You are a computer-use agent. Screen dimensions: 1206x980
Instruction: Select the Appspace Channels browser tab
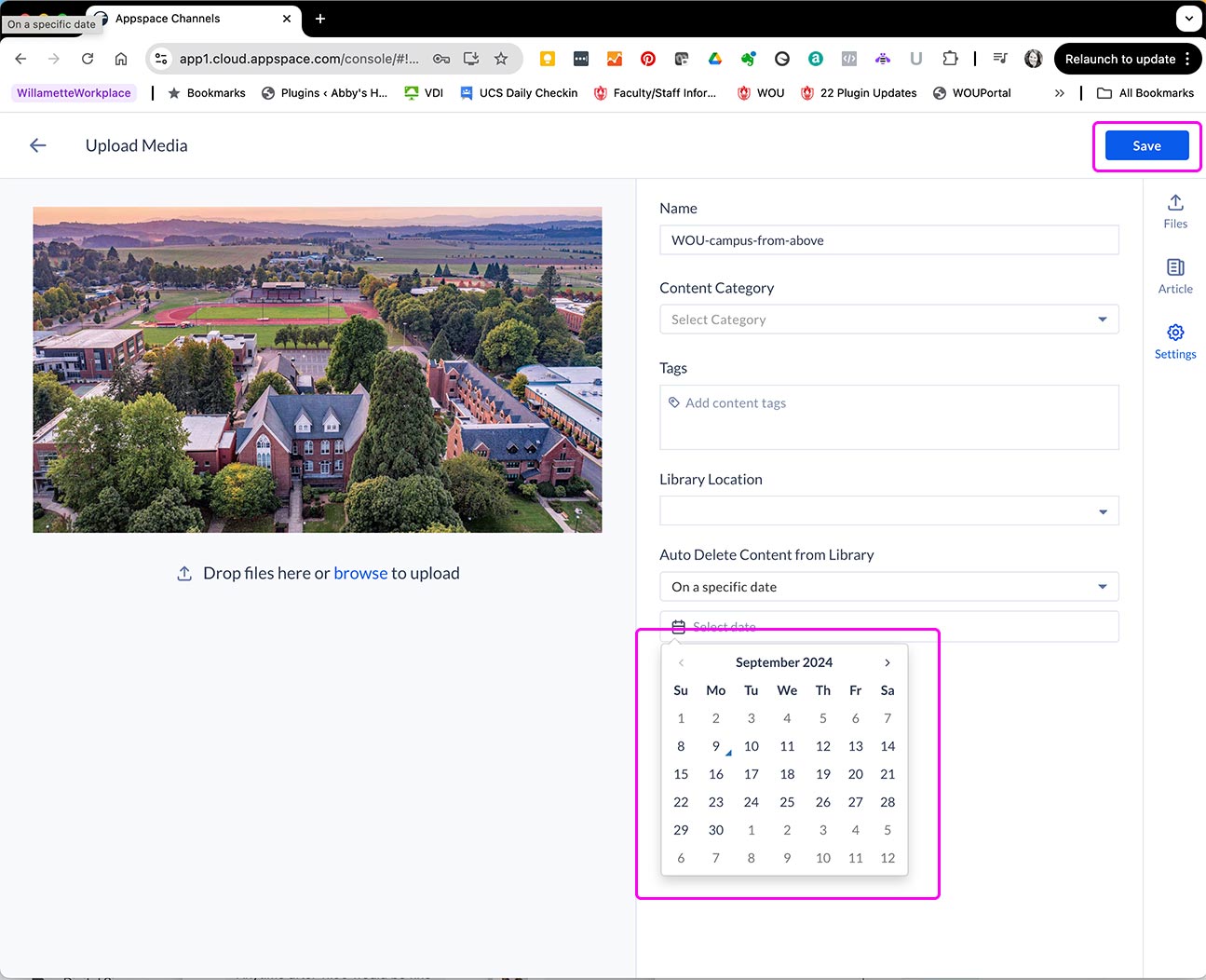pyautogui.click(x=193, y=19)
